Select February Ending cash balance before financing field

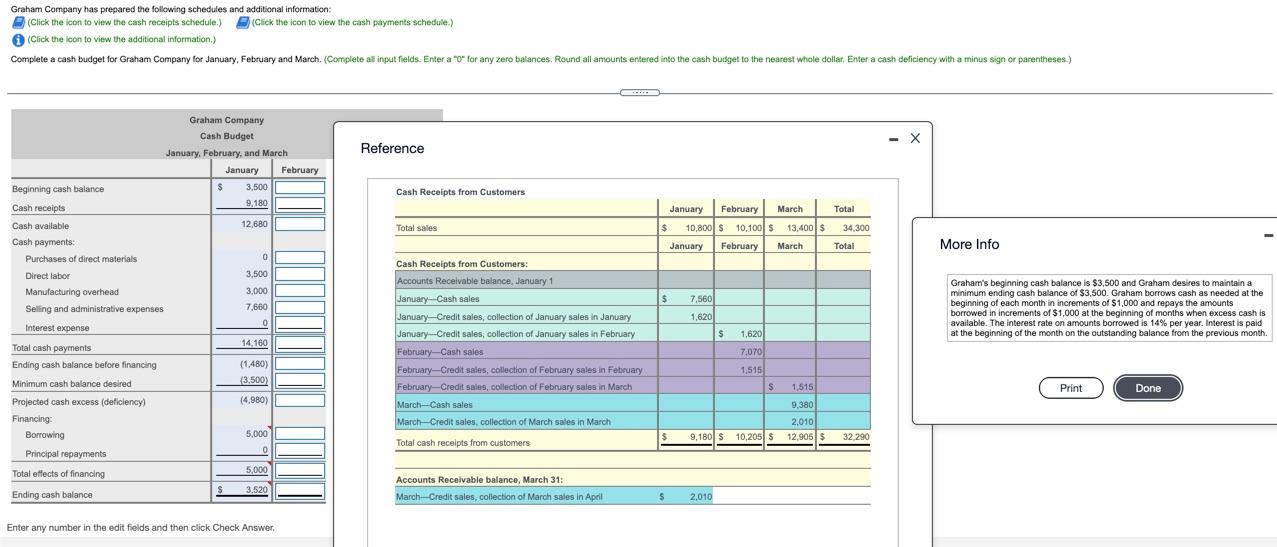301,364
